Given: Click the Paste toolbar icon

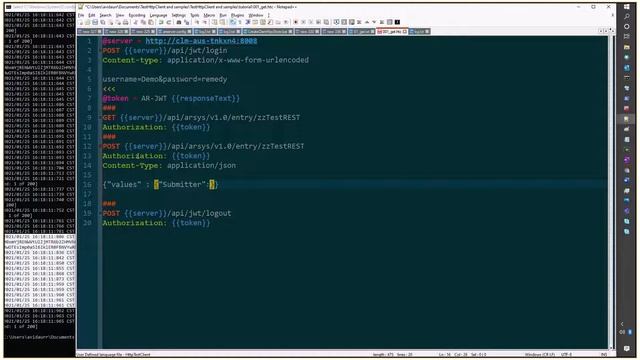Looking at the screenshot, I should point(151,22).
